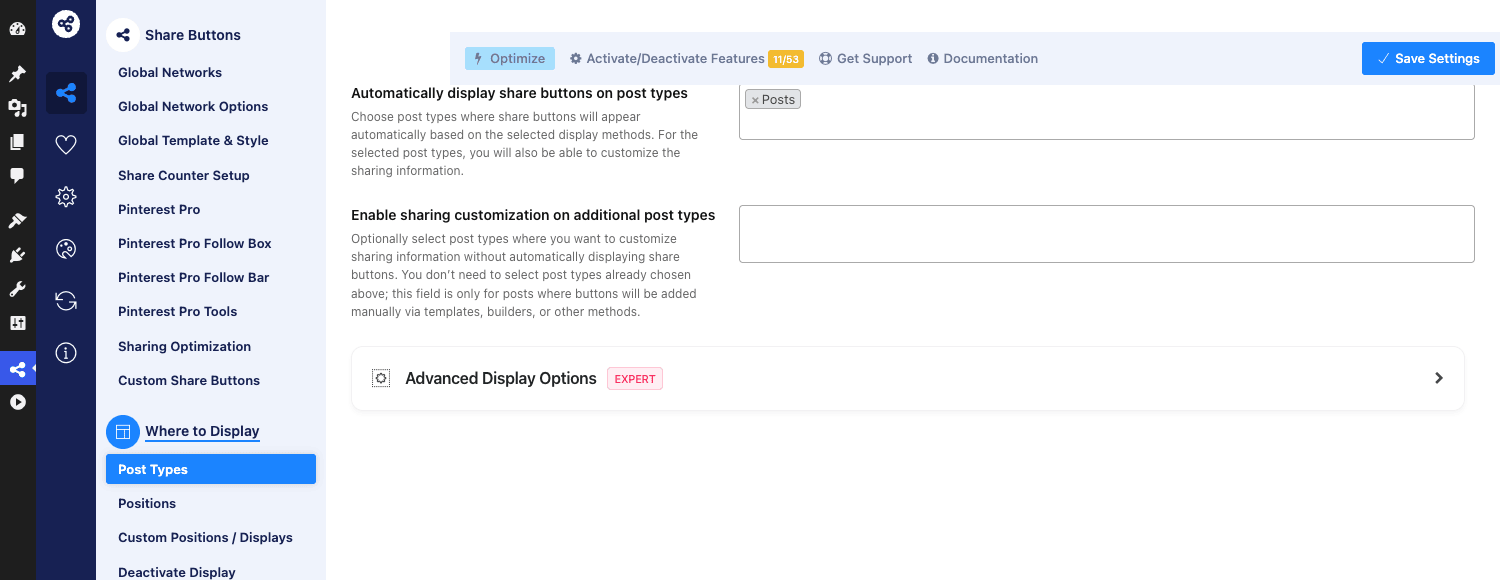Expand the Advanced Display Options chevron
The image size is (1500, 580).
[x=1439, y=378]
